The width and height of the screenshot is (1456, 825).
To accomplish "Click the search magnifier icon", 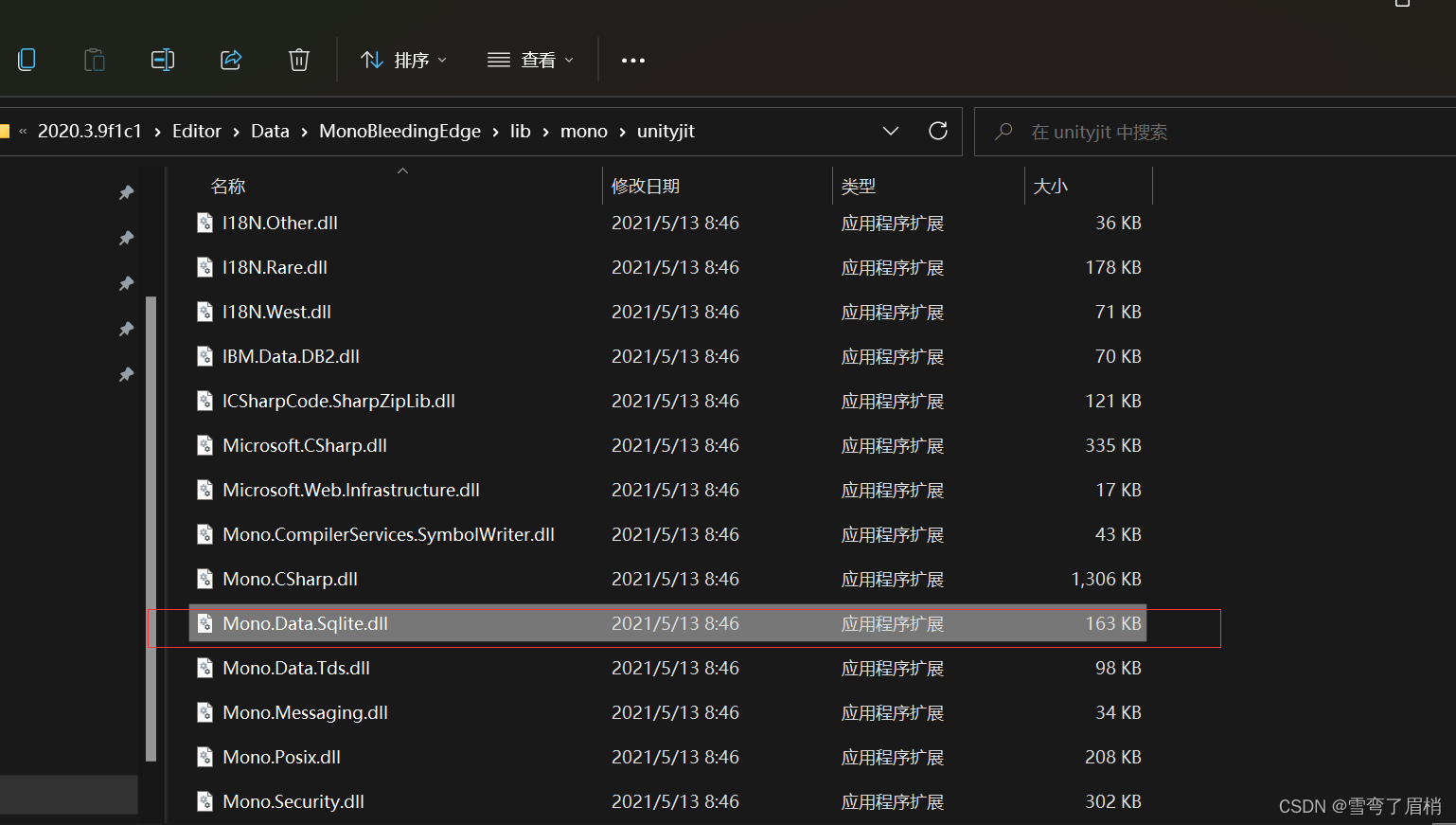I will coord(1004,132).
